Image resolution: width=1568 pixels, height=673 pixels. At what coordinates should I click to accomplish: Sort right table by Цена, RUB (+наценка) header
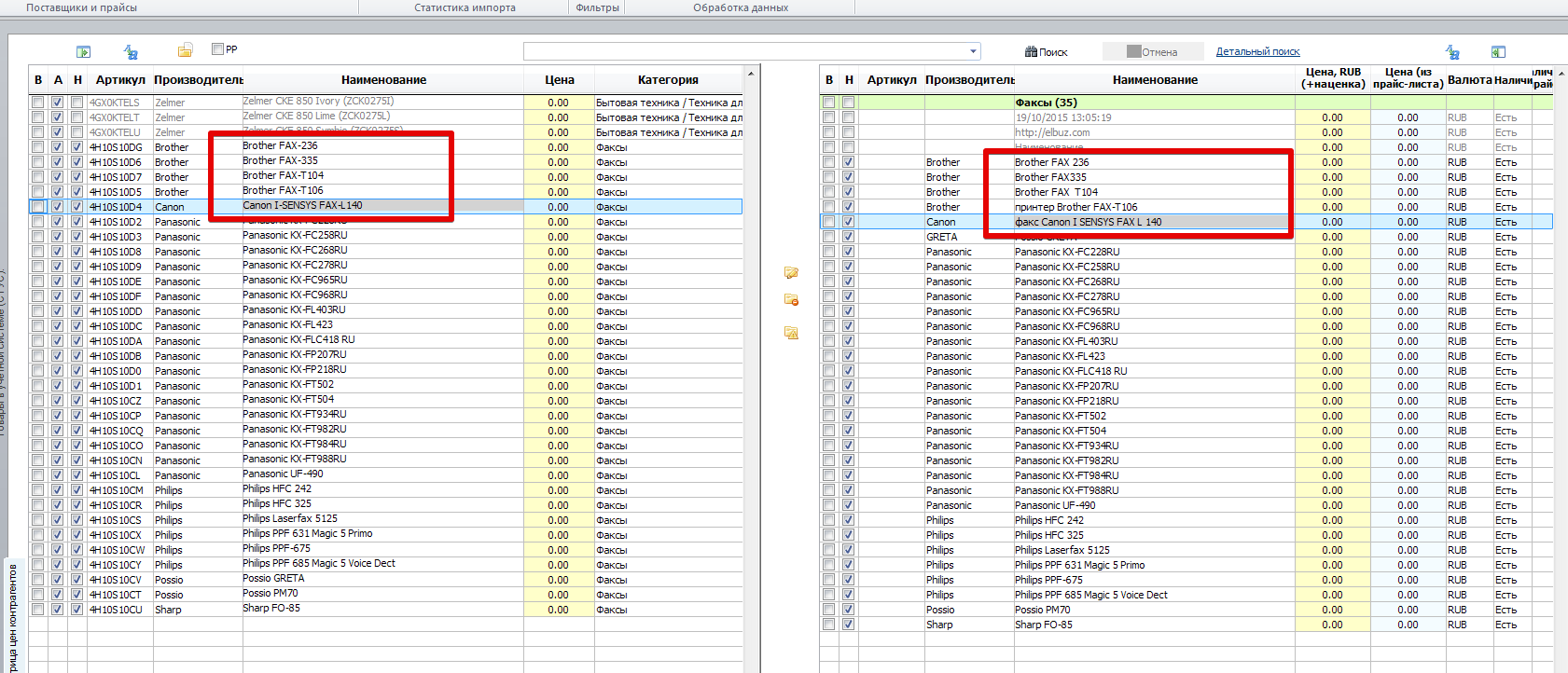tap(1333, 78)
